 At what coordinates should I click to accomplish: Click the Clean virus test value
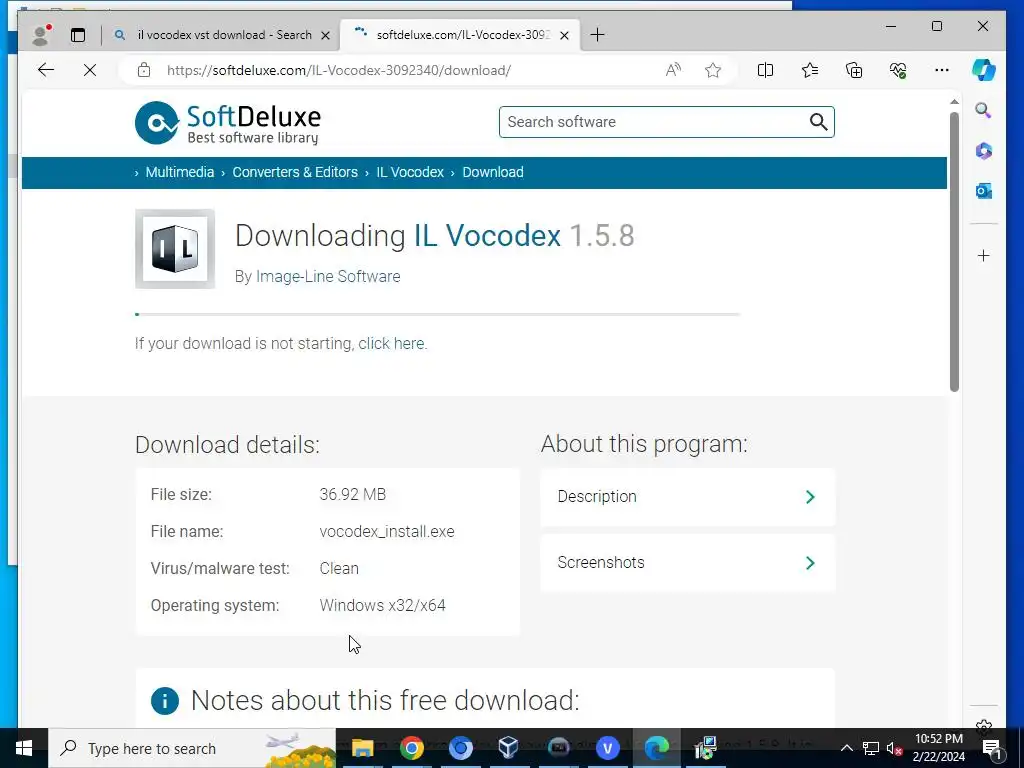[x=339, y=568]
